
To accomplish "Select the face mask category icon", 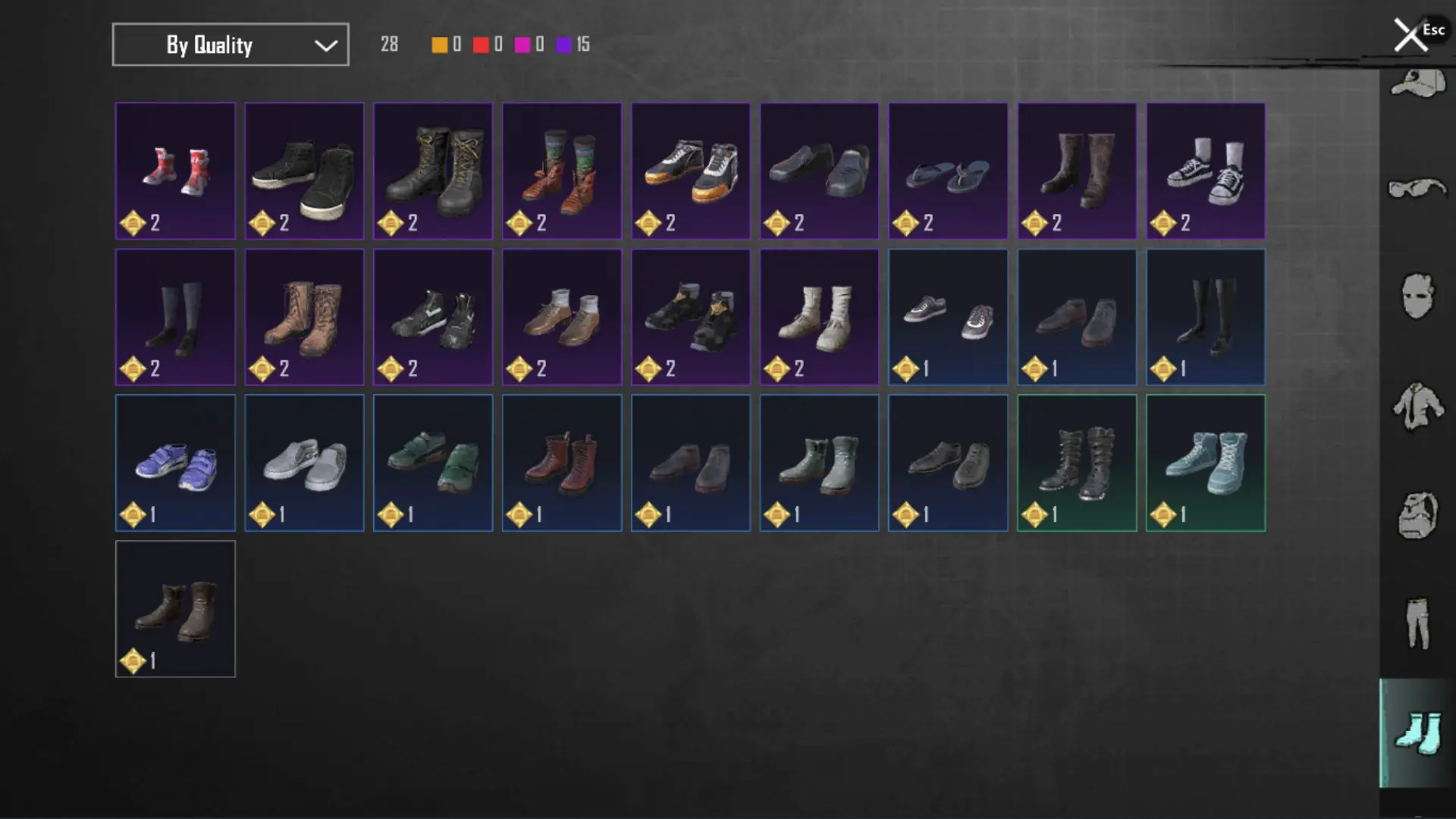I will (x=1417, y=296).
